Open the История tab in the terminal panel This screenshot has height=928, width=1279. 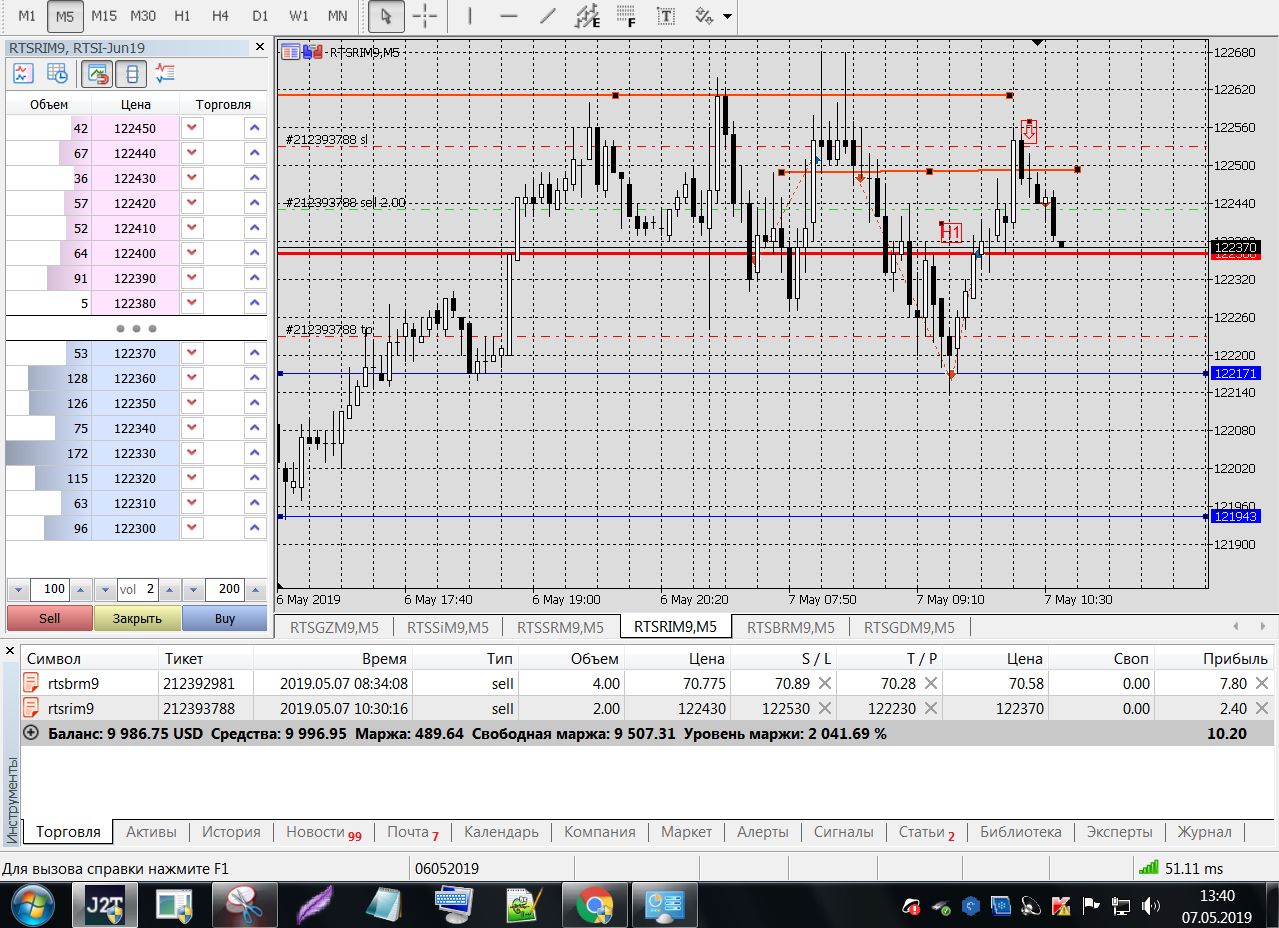(231, 832)
